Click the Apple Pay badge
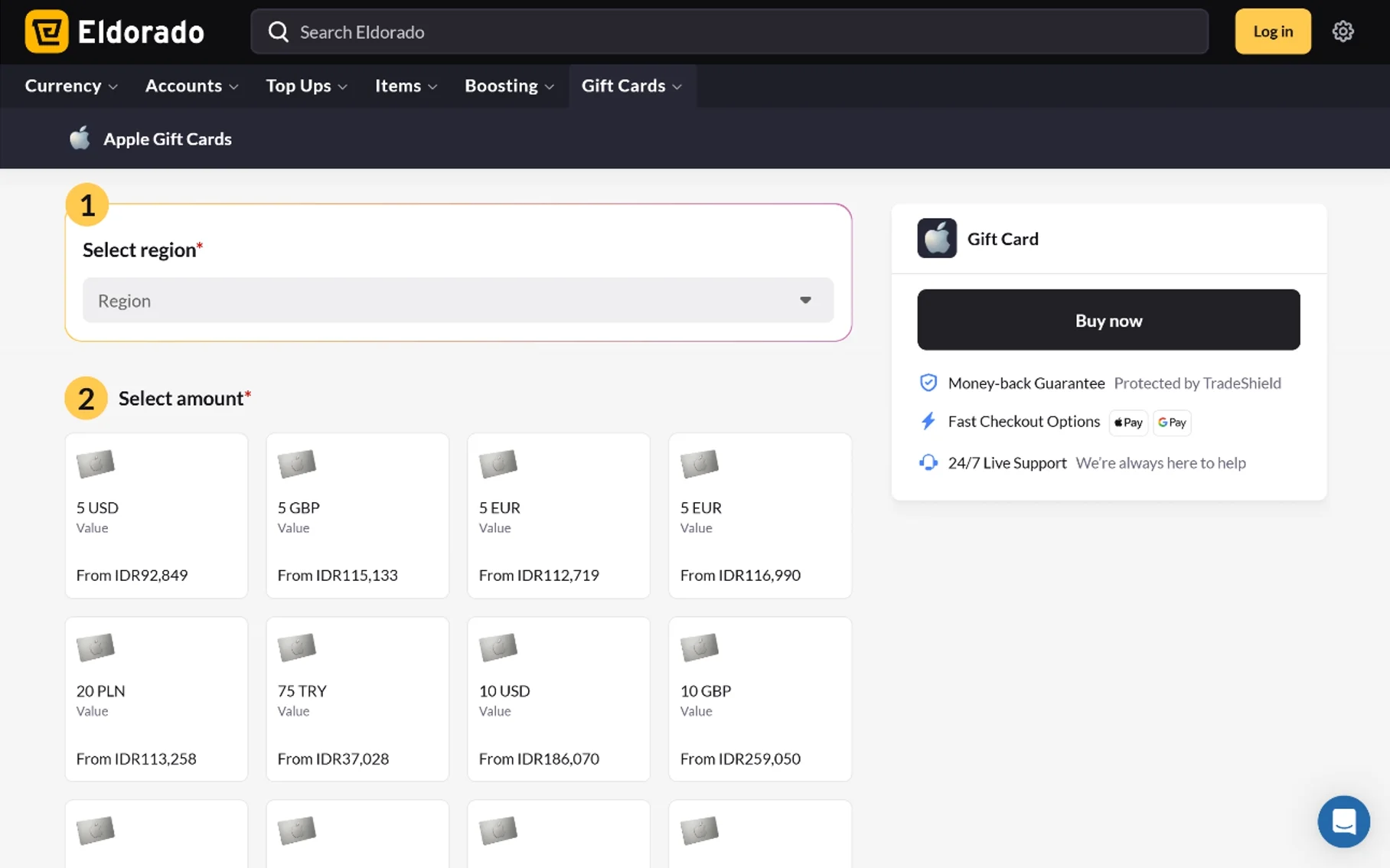 [x=1128, y=423]
